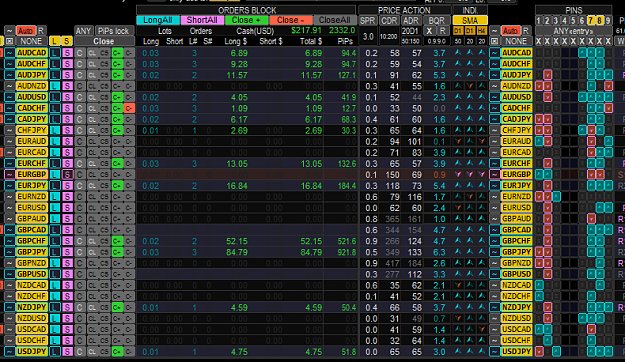Click window icon beside orders list NONE
The width and height of the screenshot is (625, 362).
click(10, 41)
